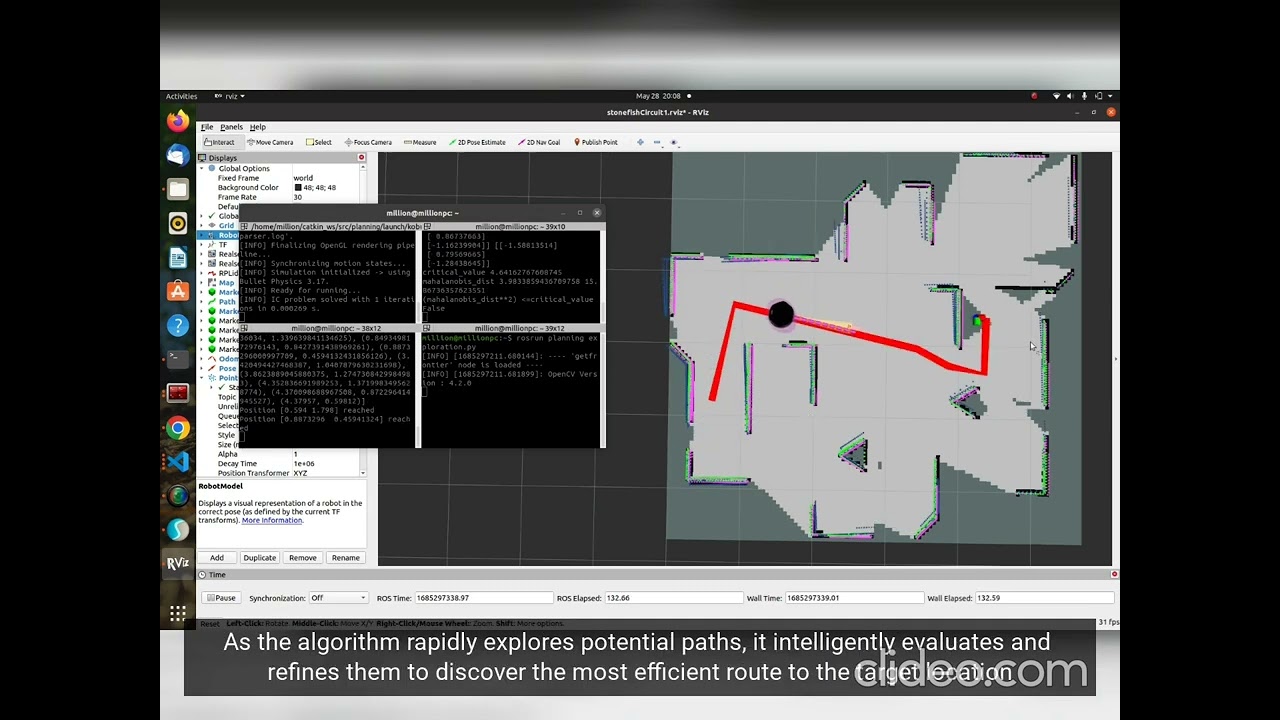Open the Background Color swatch 48;48;48
Screen dimensions: 1280x720
tap(298, 187)
